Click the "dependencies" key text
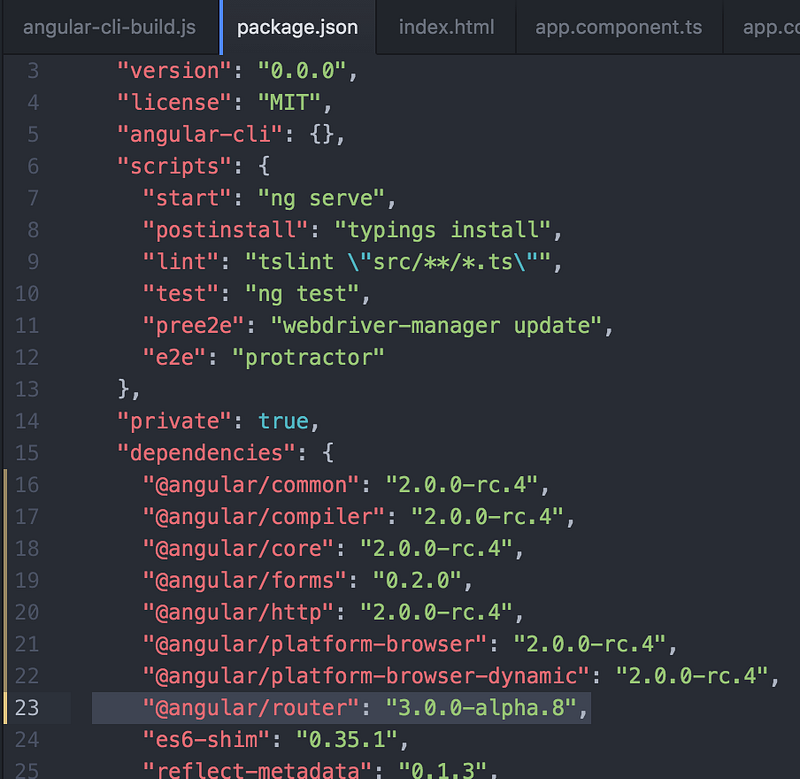This screenshot has height=779, width=800. coord(207,453)
